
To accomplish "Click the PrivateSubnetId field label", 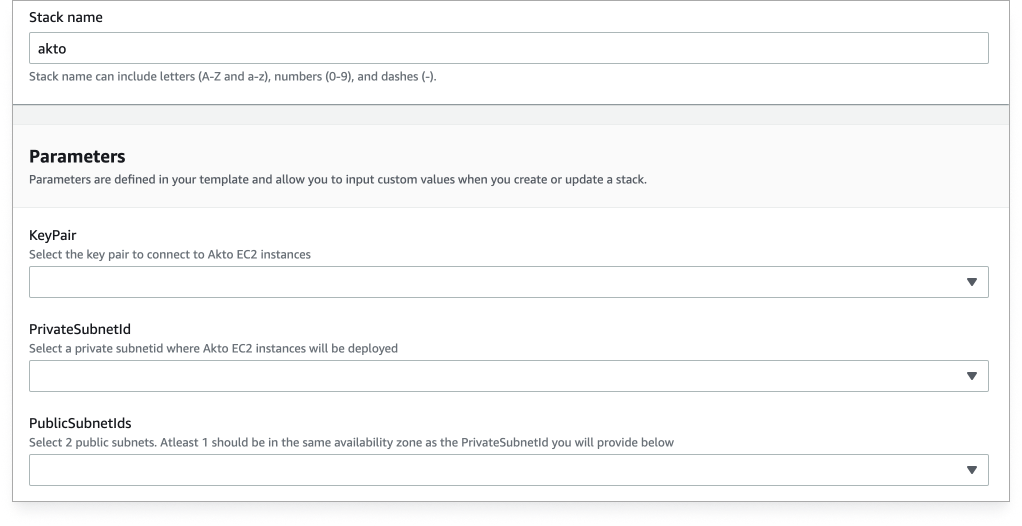I will tap(80, 329).
